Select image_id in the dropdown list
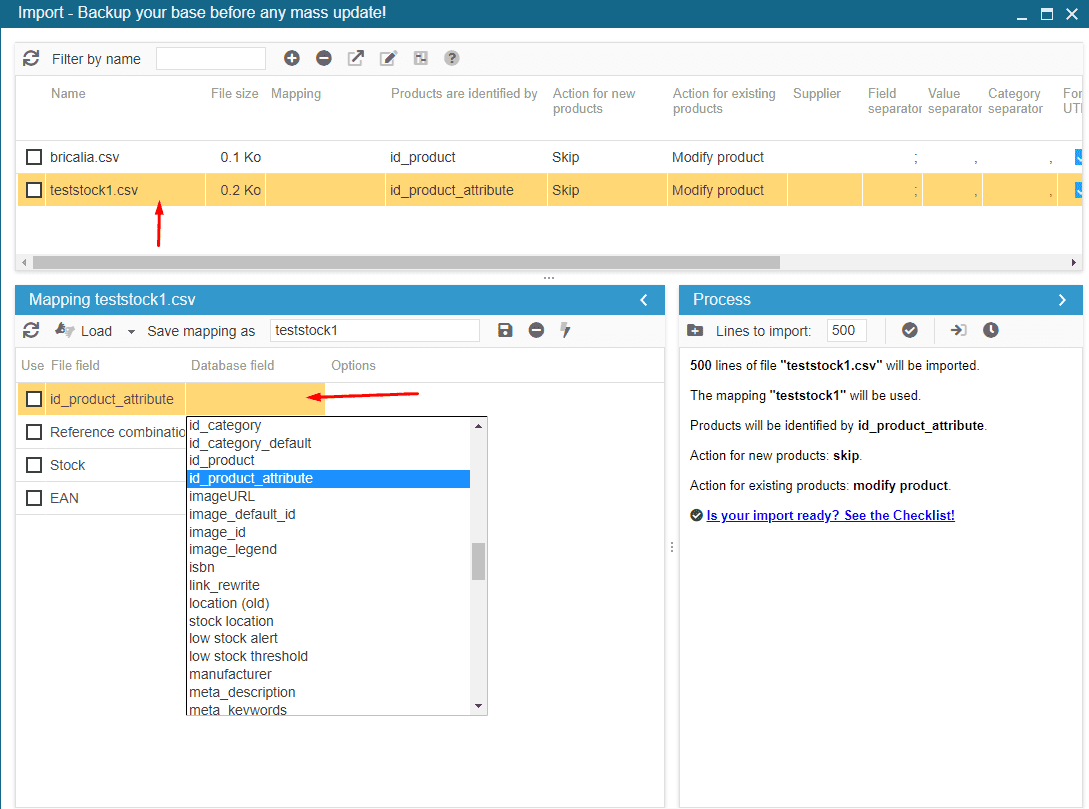This screenshot has width=1089, height=809. tap(329, 533)
